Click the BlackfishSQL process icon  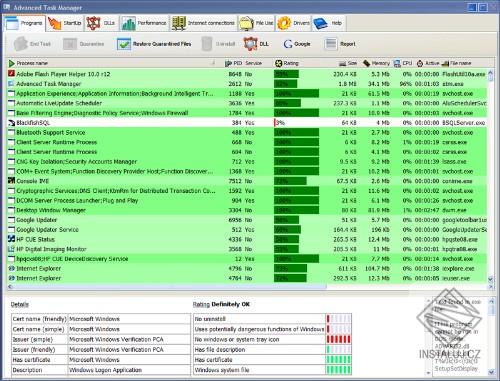(x=11, y=123)
